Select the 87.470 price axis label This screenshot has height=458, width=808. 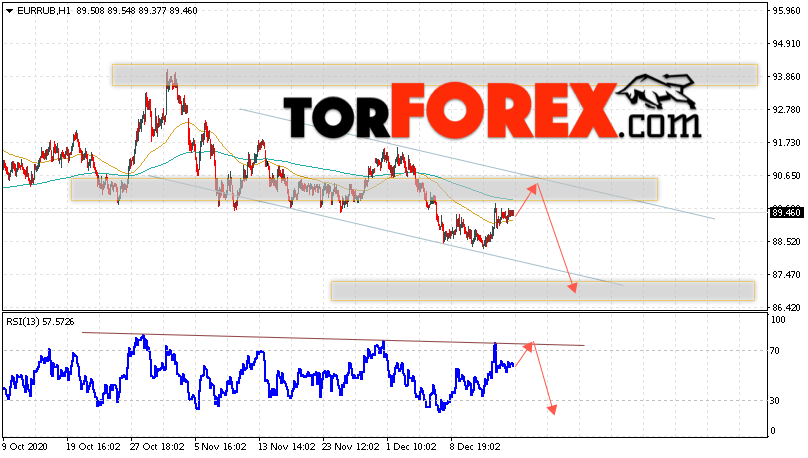786,275
